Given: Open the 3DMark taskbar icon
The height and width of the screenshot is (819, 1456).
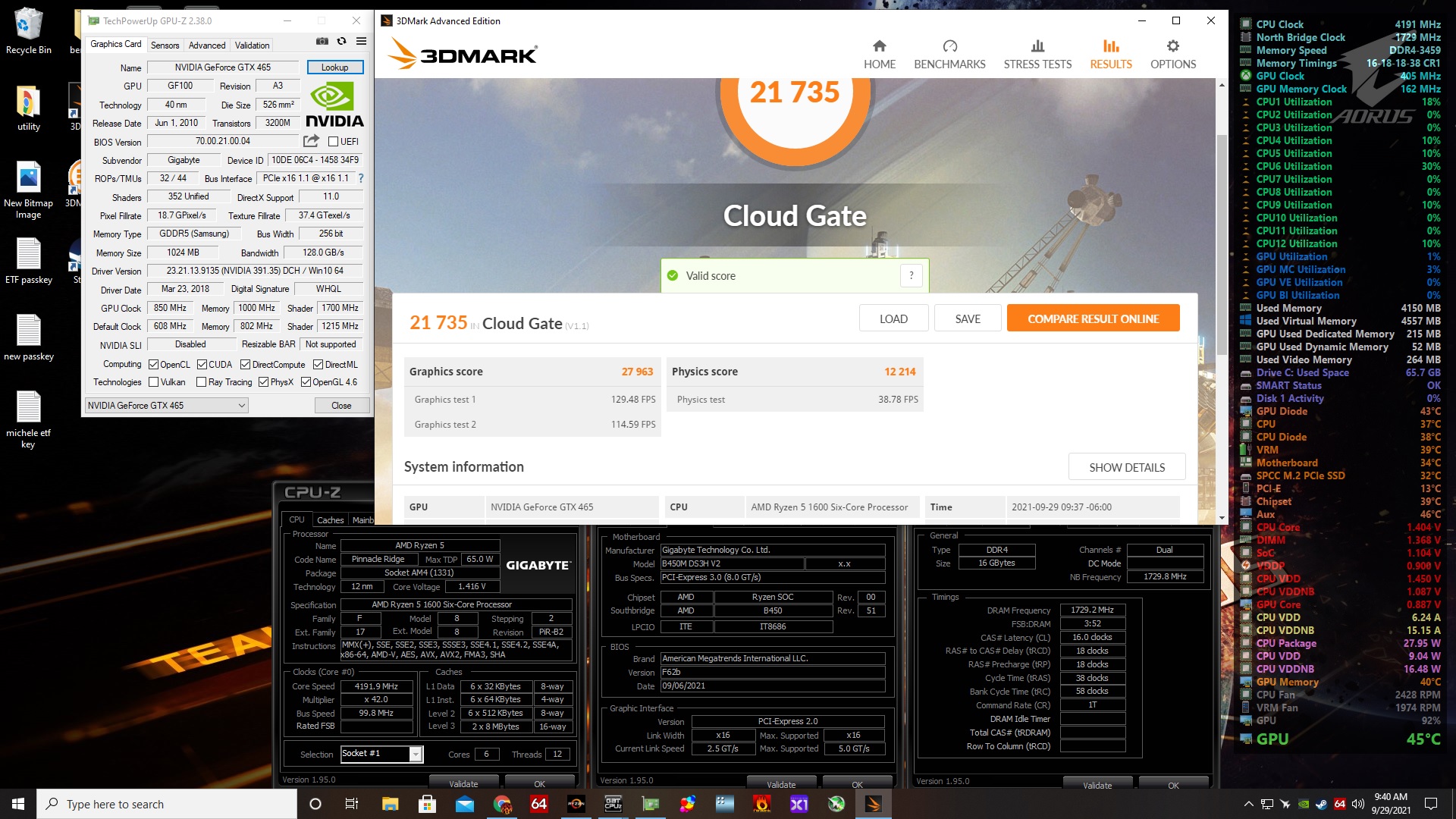Looking at the screenshot, I should (x=874, y=804).
